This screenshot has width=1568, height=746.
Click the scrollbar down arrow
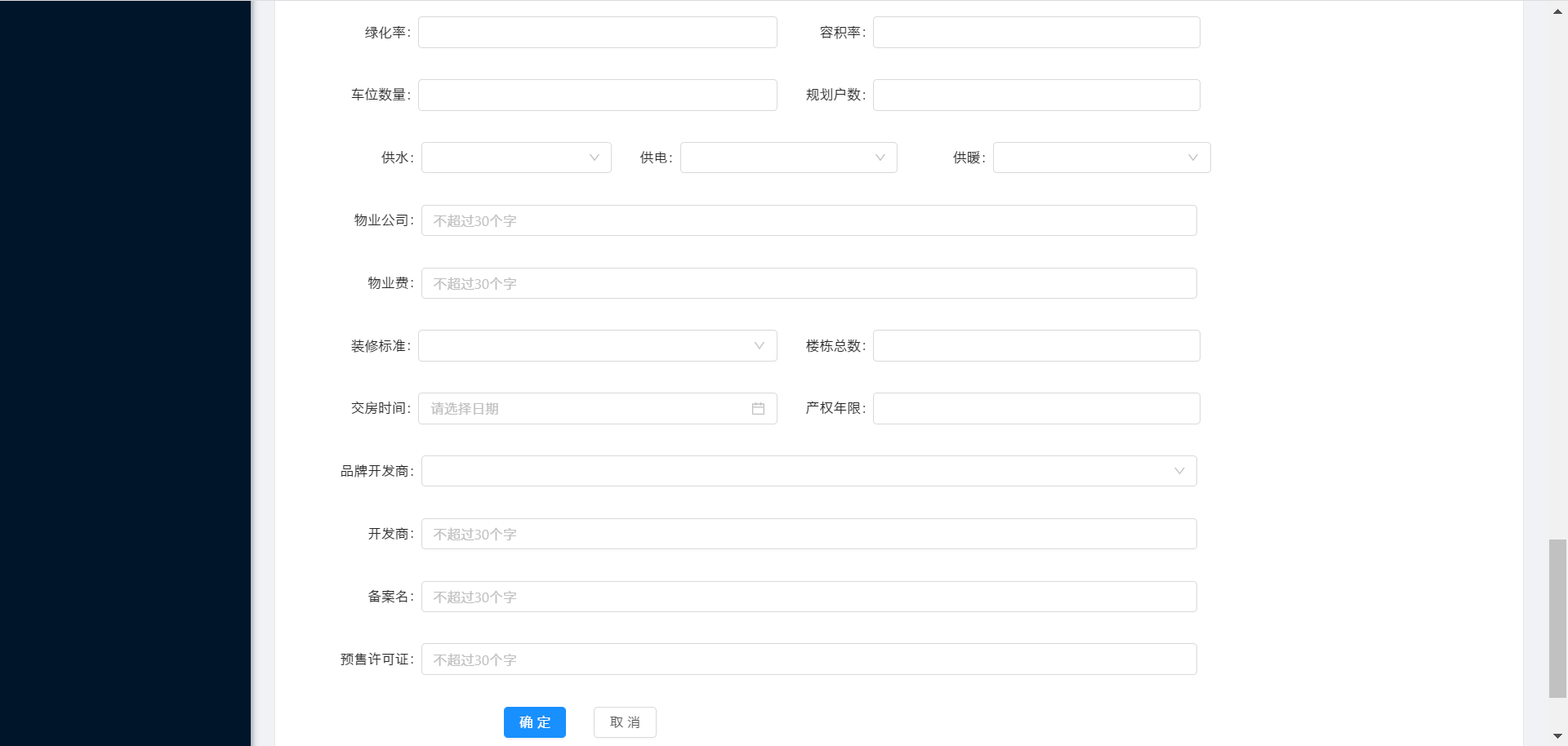pyautogui.click(x=1557, y=736)
